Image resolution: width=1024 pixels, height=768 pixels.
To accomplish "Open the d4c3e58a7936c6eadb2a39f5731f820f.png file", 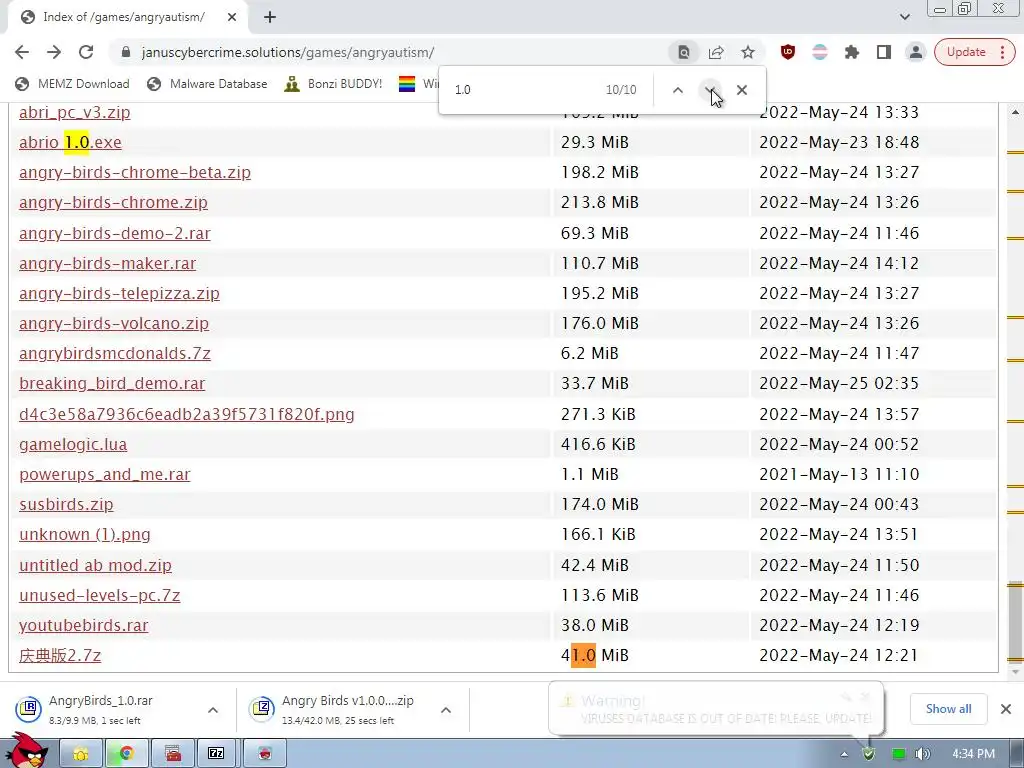I will [187, 414].
